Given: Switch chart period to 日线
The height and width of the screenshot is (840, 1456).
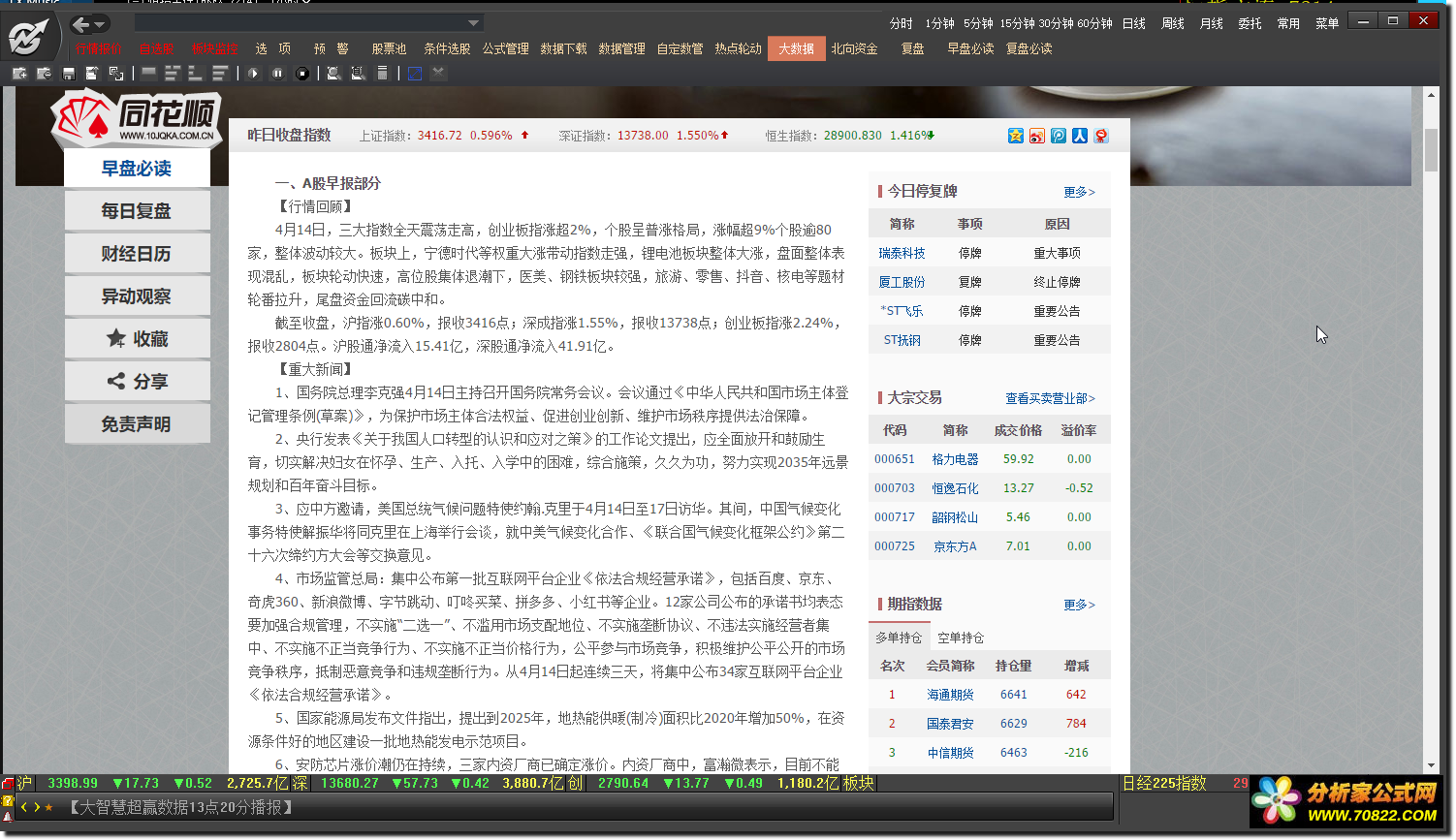Looking at the screenshot, I should (1134, 23).
